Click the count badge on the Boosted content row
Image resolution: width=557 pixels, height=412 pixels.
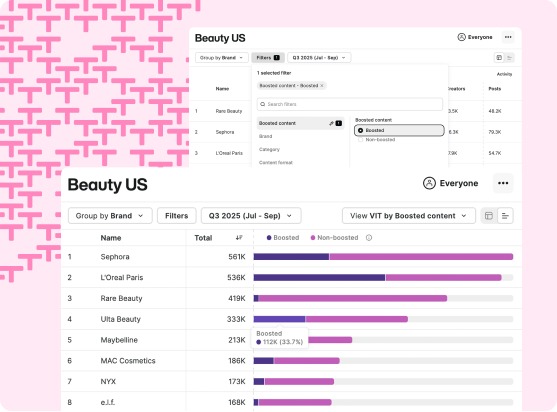tap(339, 123)
